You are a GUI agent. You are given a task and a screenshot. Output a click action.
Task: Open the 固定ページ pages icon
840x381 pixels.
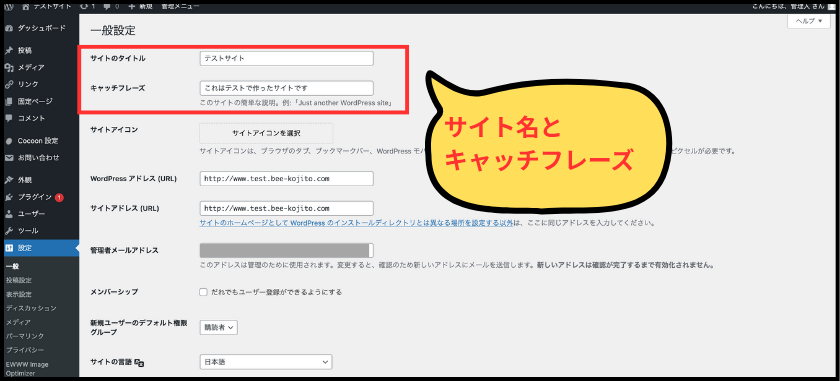point(9,101)
